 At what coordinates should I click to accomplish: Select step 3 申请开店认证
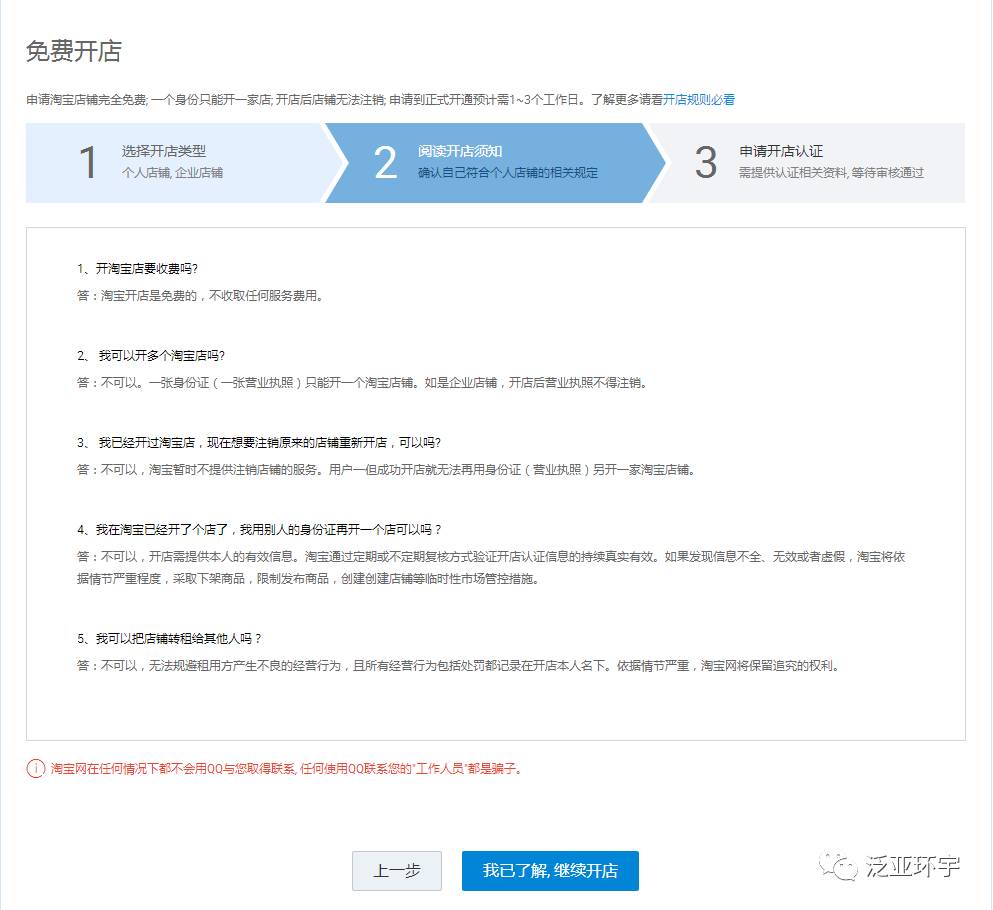tap(807, 163)
